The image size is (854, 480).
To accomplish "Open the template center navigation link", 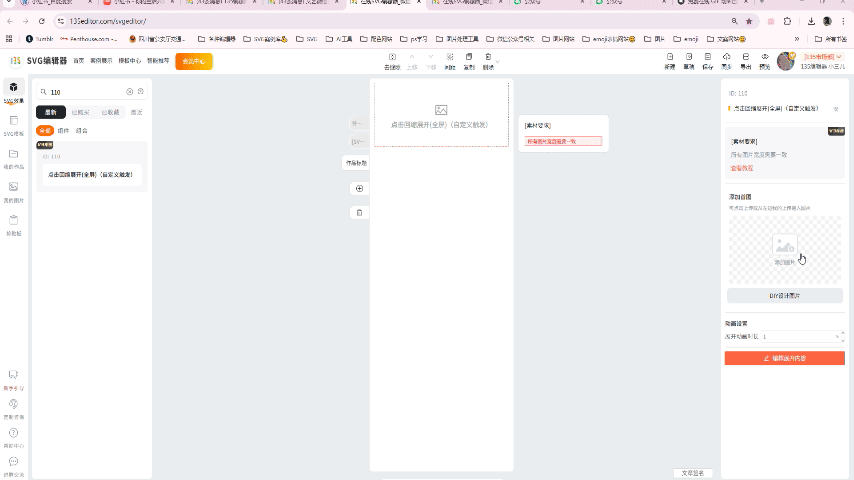I will coord(130,61).
